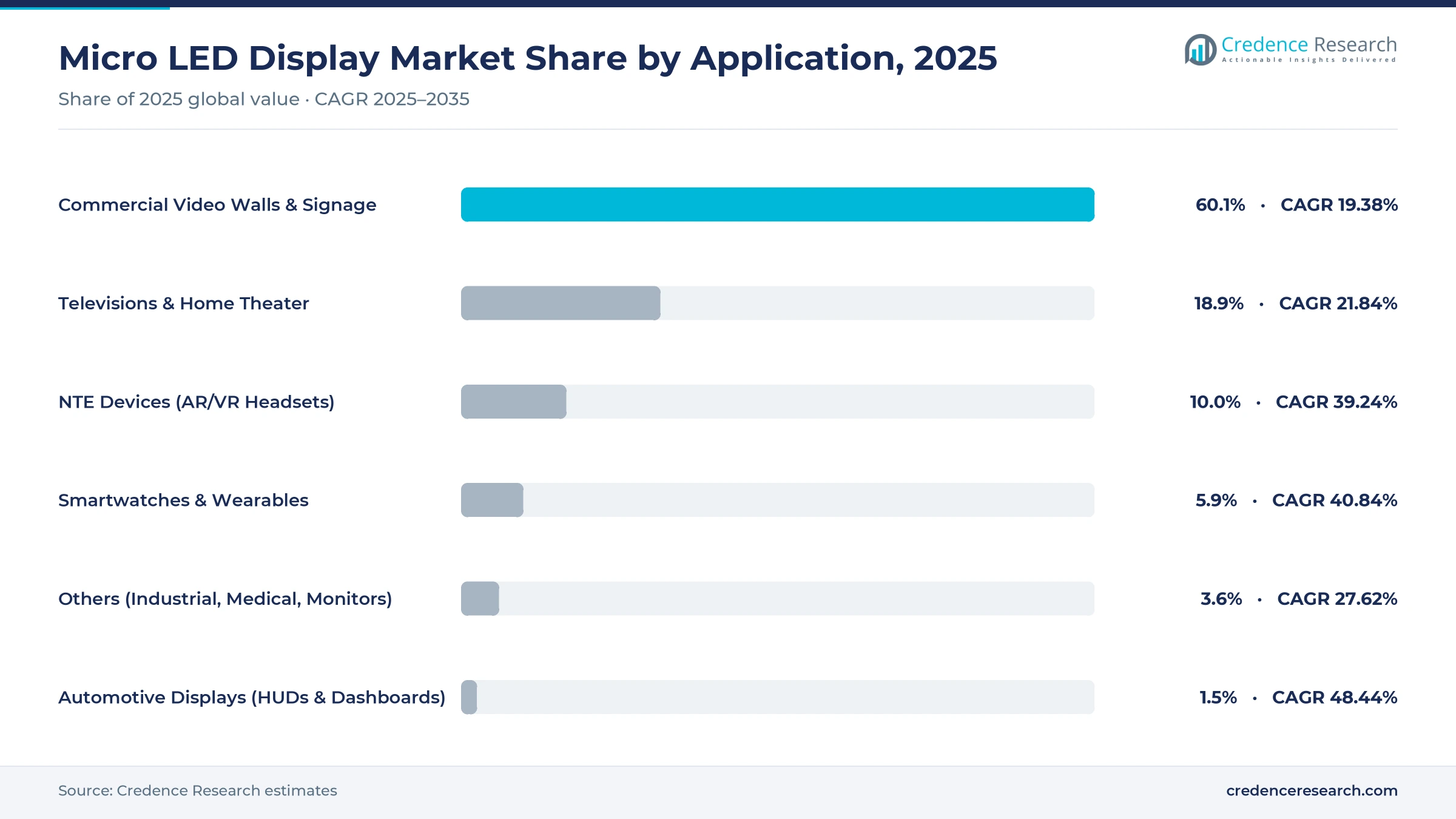Click the 'CAGR 40.84%' value
Viewport: 1456px width, 819px height.
tap(1335, 500)
